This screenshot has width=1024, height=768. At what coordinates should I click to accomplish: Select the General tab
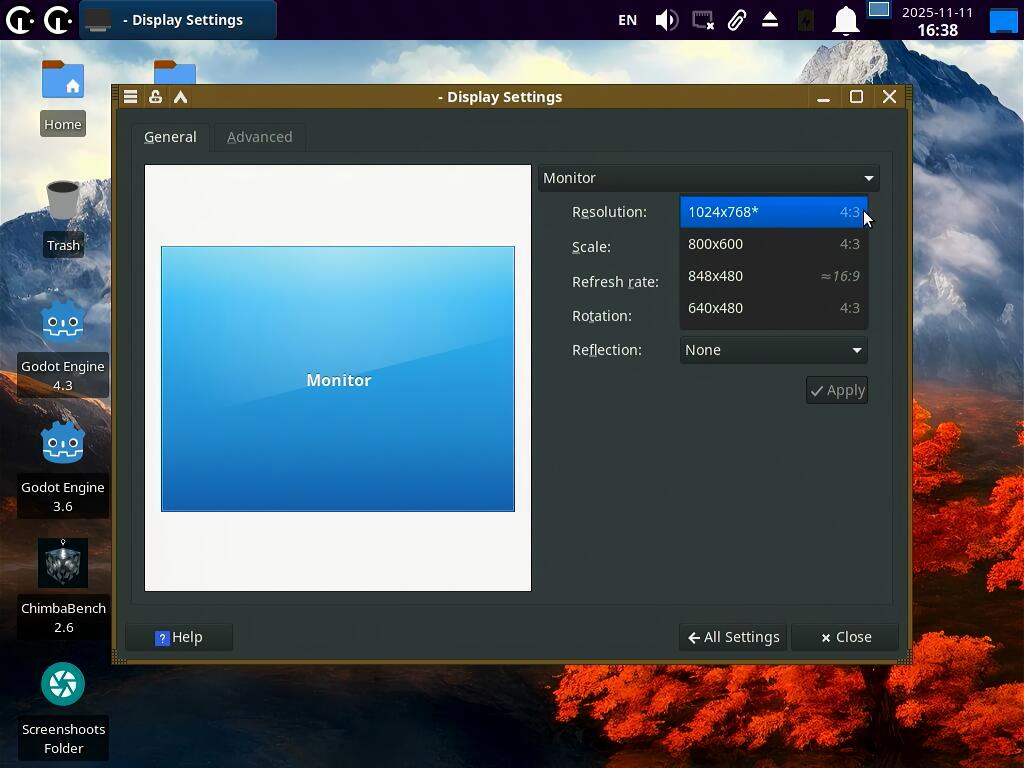[x=170, y=137]
